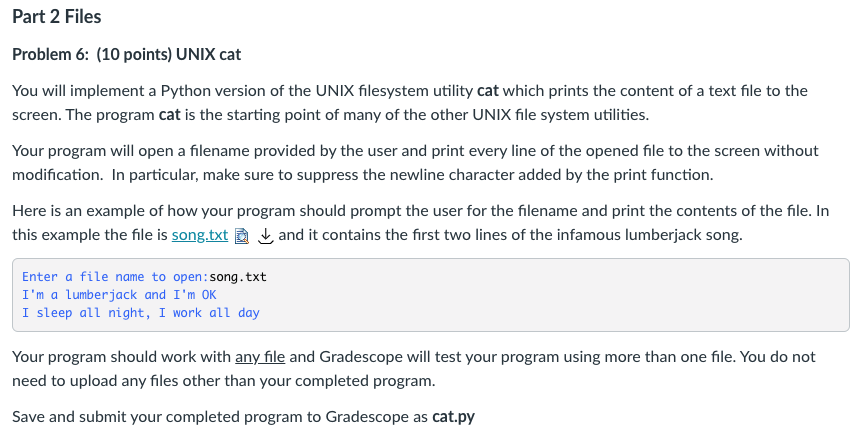Click the bold "cat" after "The program"
867x438 pixels.
[170, 115]
